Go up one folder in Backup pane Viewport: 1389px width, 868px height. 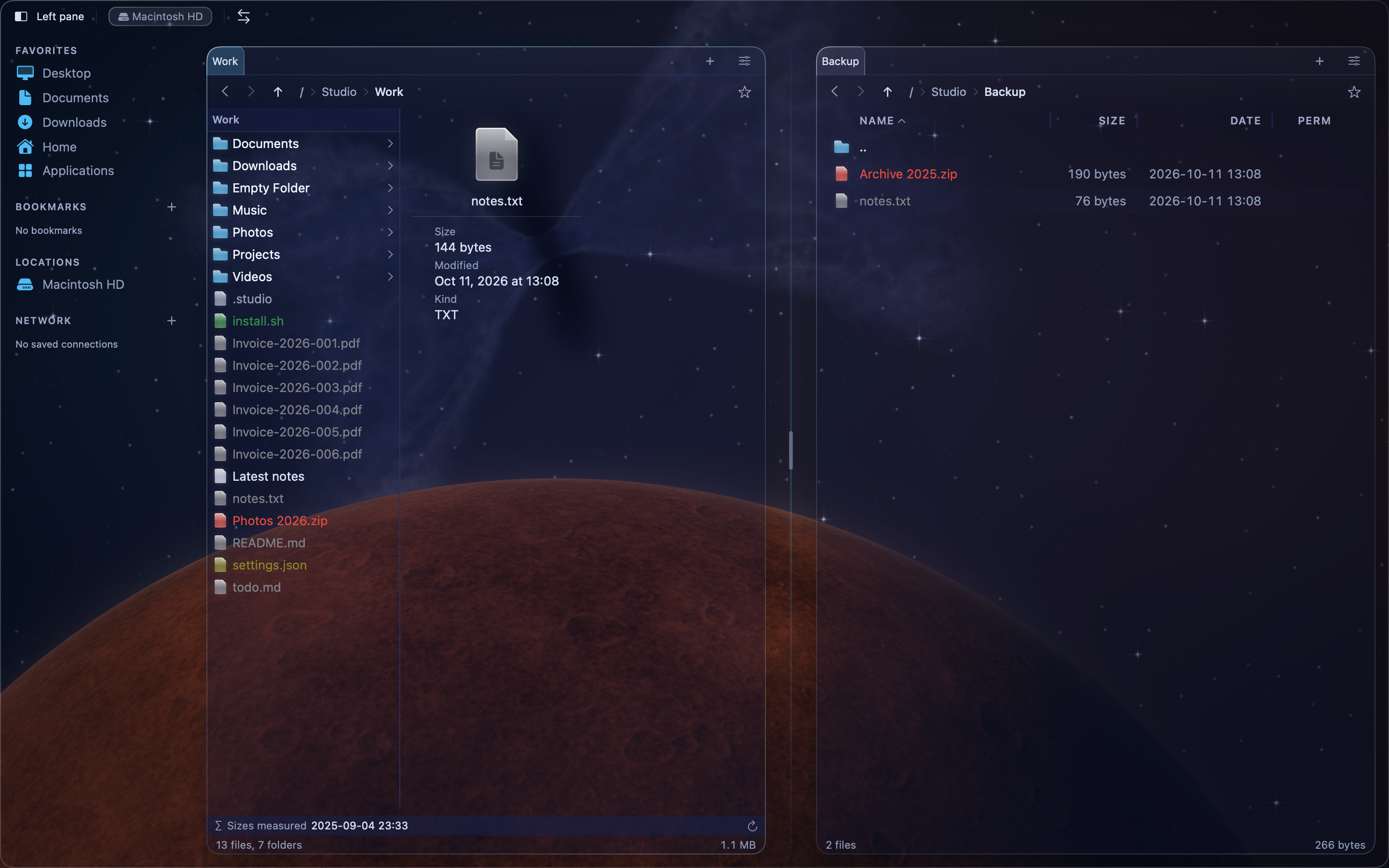(887, 92)
